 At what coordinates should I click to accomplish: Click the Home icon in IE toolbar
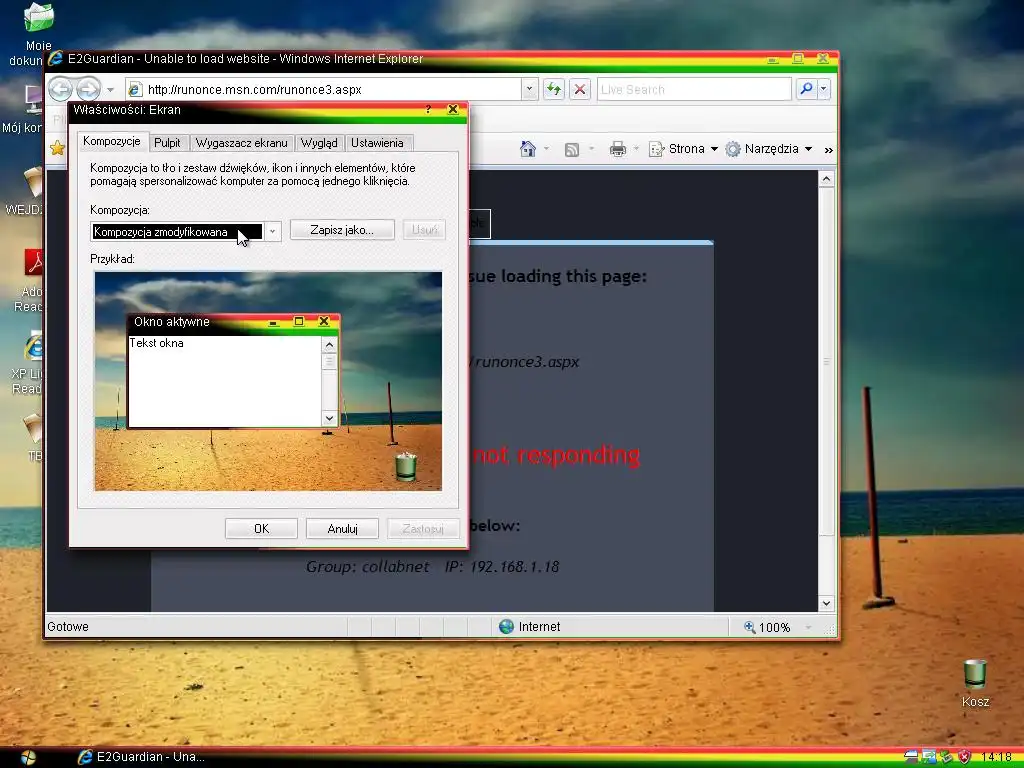(x=528, y=149)
